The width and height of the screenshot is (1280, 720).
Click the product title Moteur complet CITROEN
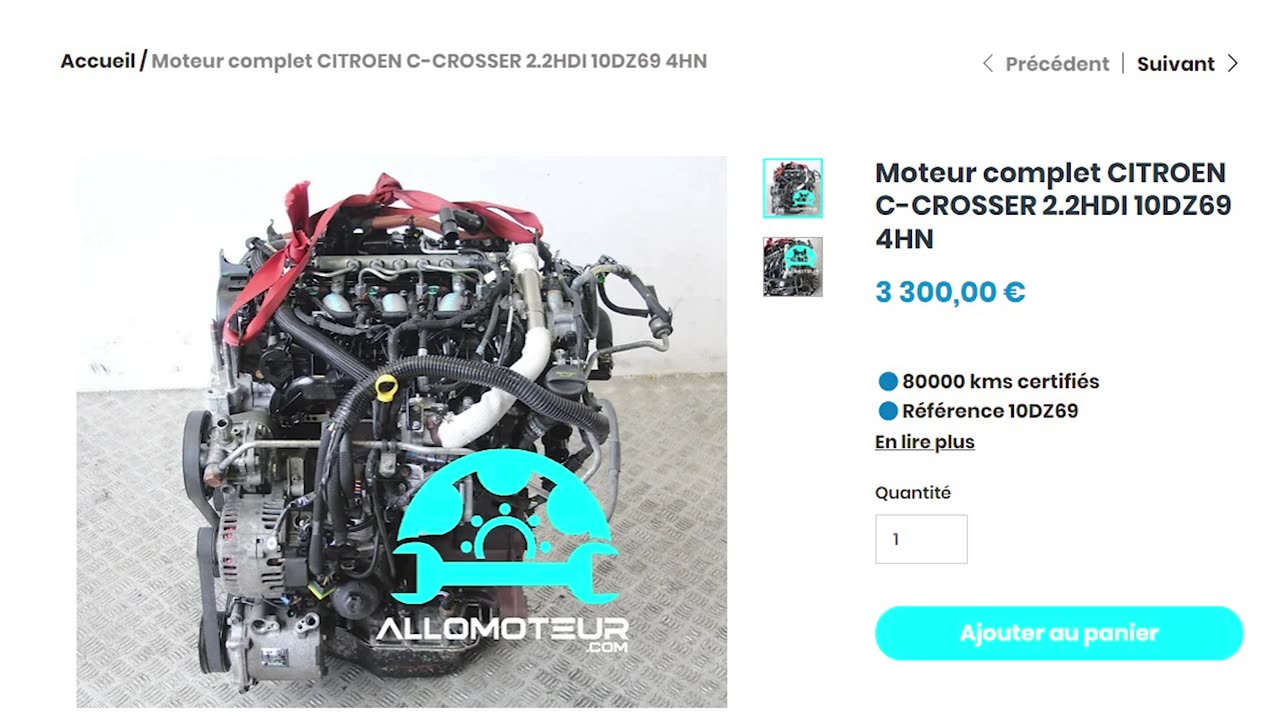(x=1053, y=206)
